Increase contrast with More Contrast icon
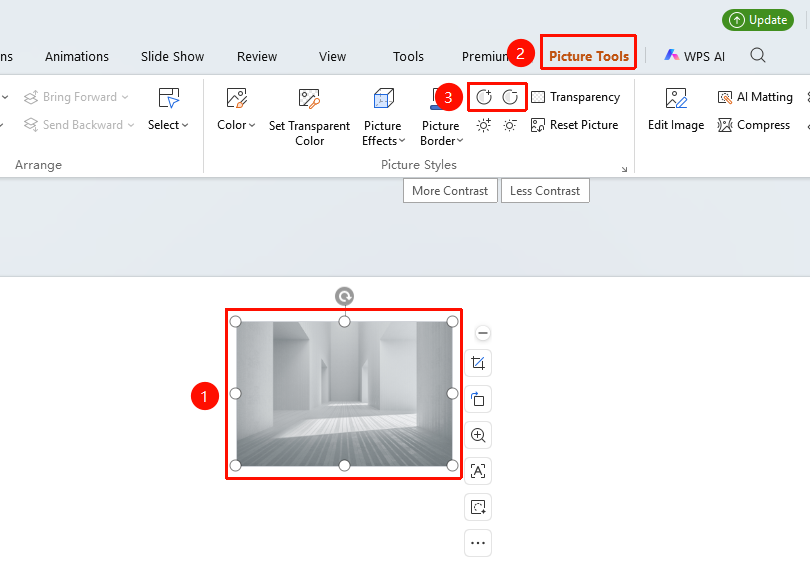The width and height of the screenshot is (810, 571). [x=484, y=97]
